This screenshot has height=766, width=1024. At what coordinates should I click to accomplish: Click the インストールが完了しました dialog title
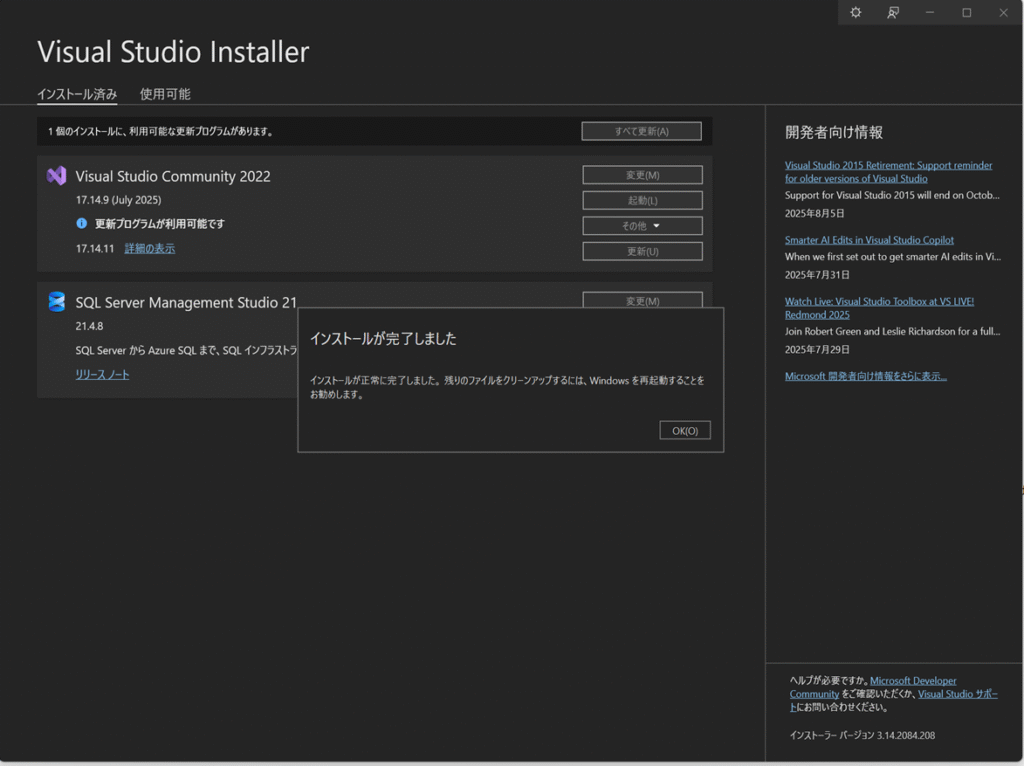[x=383, y=338]
